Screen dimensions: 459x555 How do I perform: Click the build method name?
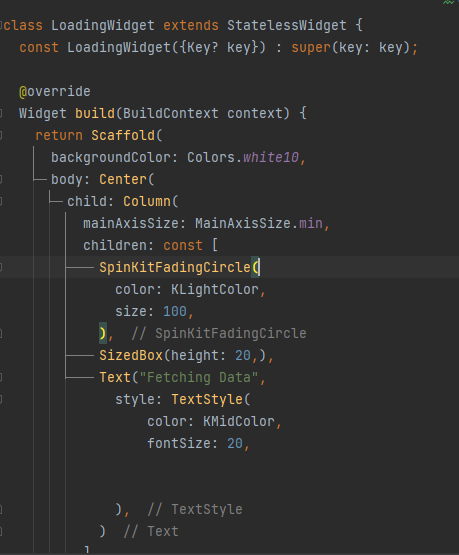click(95, 114)
